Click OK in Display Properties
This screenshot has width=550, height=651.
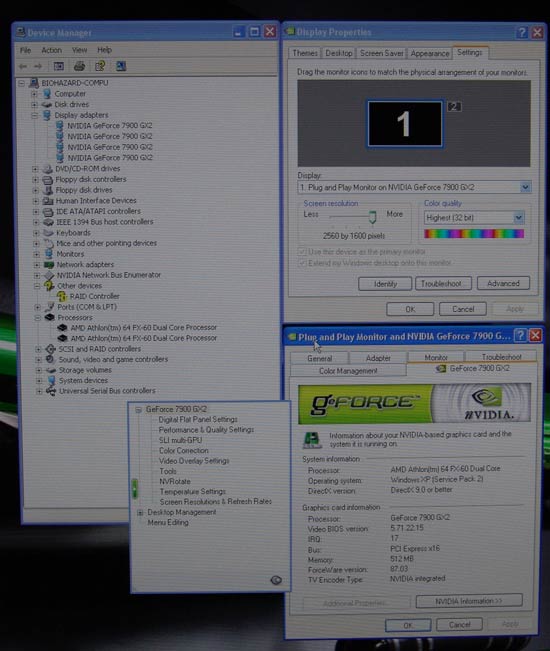pyautogui.click(x=410, y=309)
